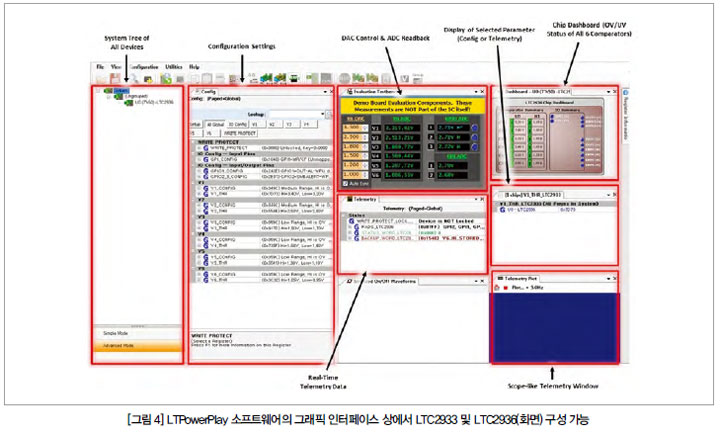The height and width of the screenshot is (435, 720).
Task: Open the Config panel dropdown arrow
Action: tap(325, 92)
